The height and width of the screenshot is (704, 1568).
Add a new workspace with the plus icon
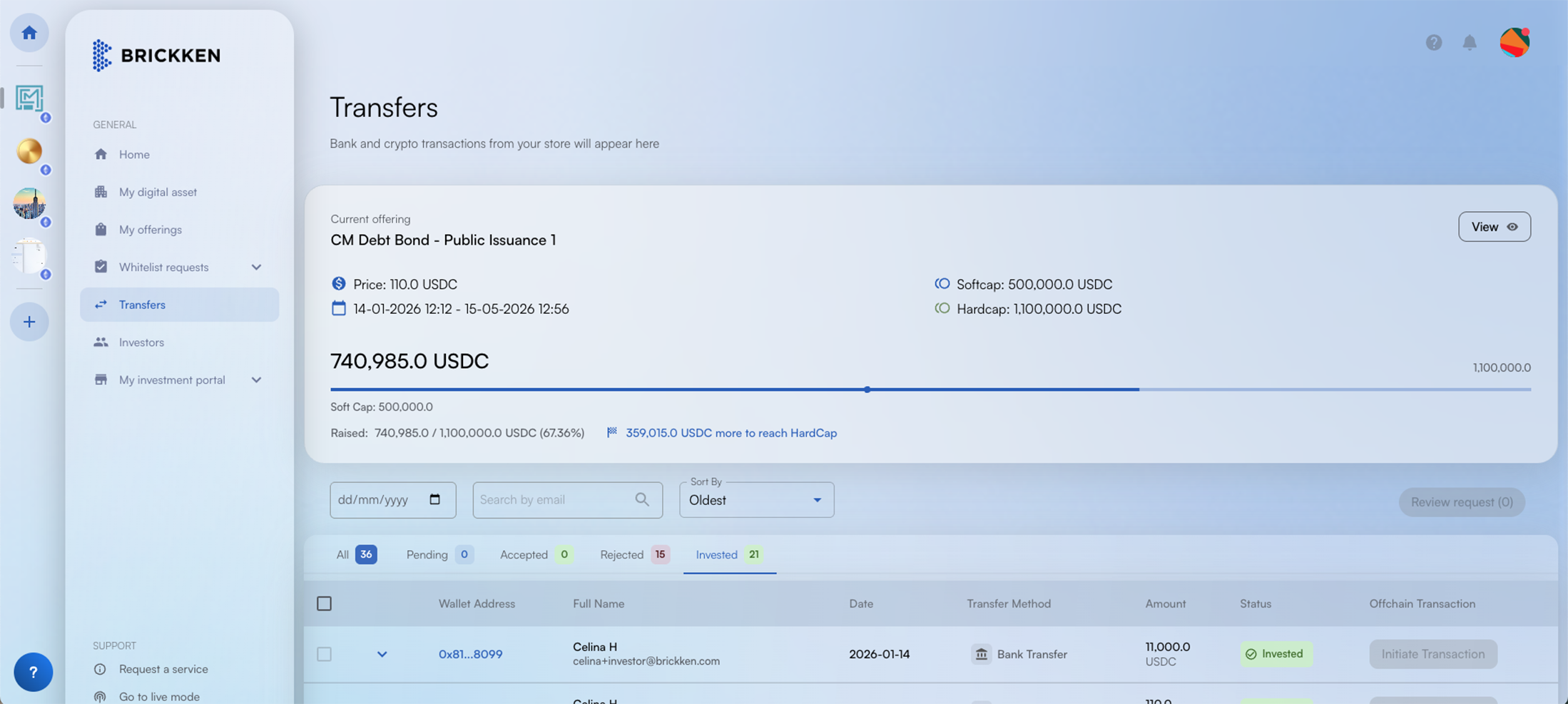(x=29, y=322)
